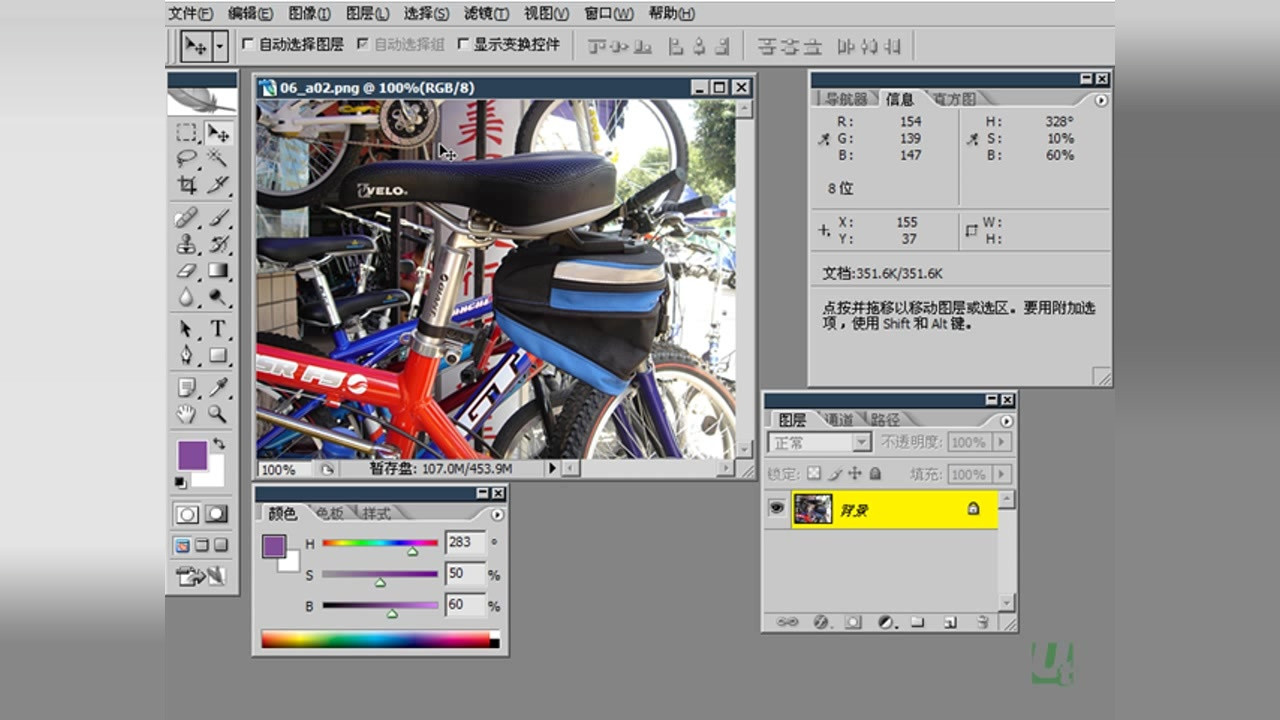Viewport: 1280px width, 720px height.
Task: Click the delete layer trash icon
Action: (x=983, y=622)
